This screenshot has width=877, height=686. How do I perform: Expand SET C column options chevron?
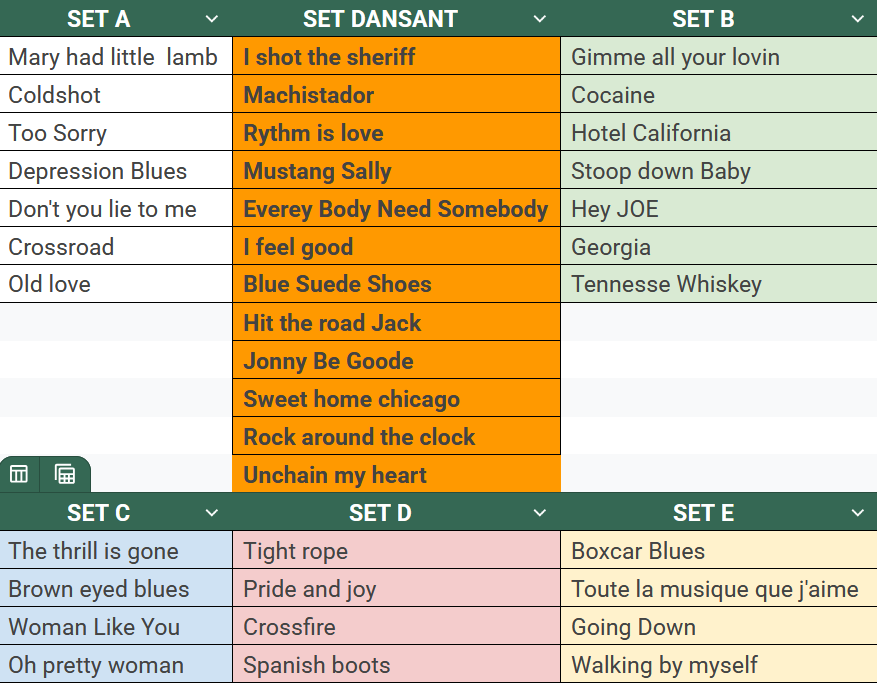click(211, 513)
